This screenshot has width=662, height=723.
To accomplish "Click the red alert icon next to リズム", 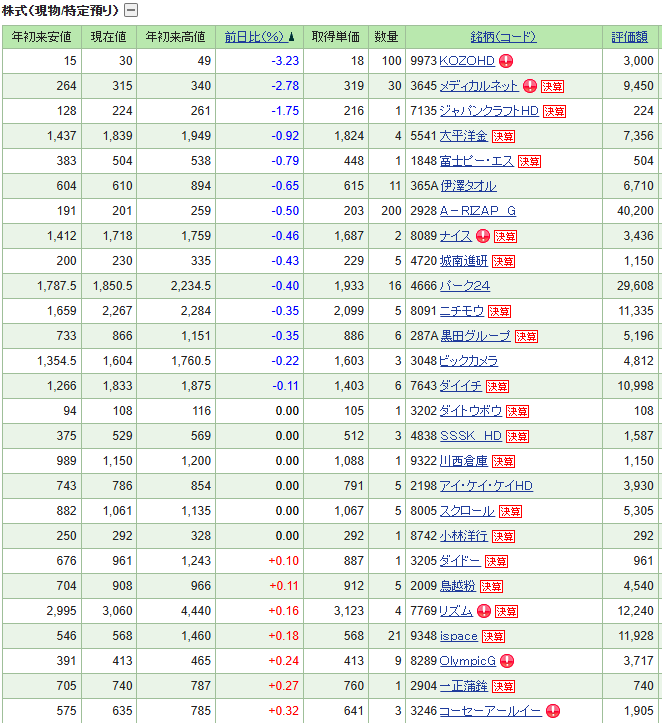I will coord(484,611).
